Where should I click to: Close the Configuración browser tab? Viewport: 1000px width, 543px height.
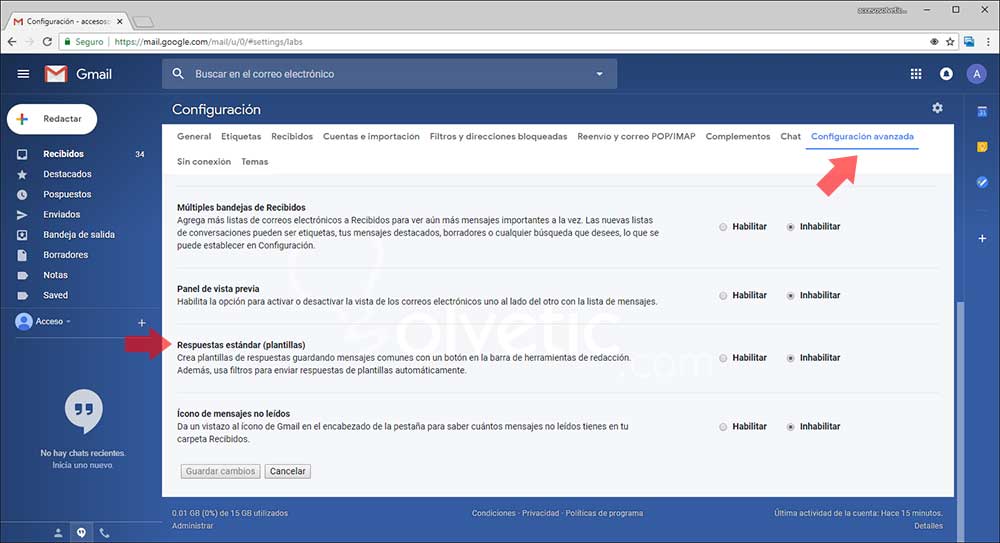coord(119,21)
